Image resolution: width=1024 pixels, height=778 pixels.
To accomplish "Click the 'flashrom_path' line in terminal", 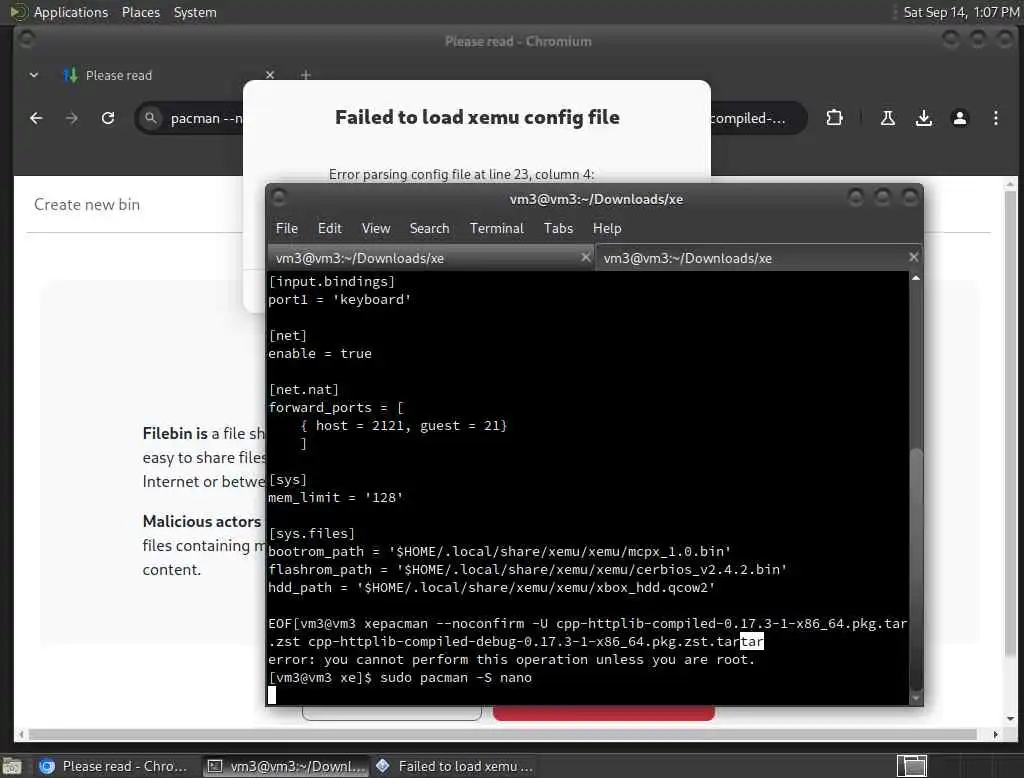I will 528,570.
